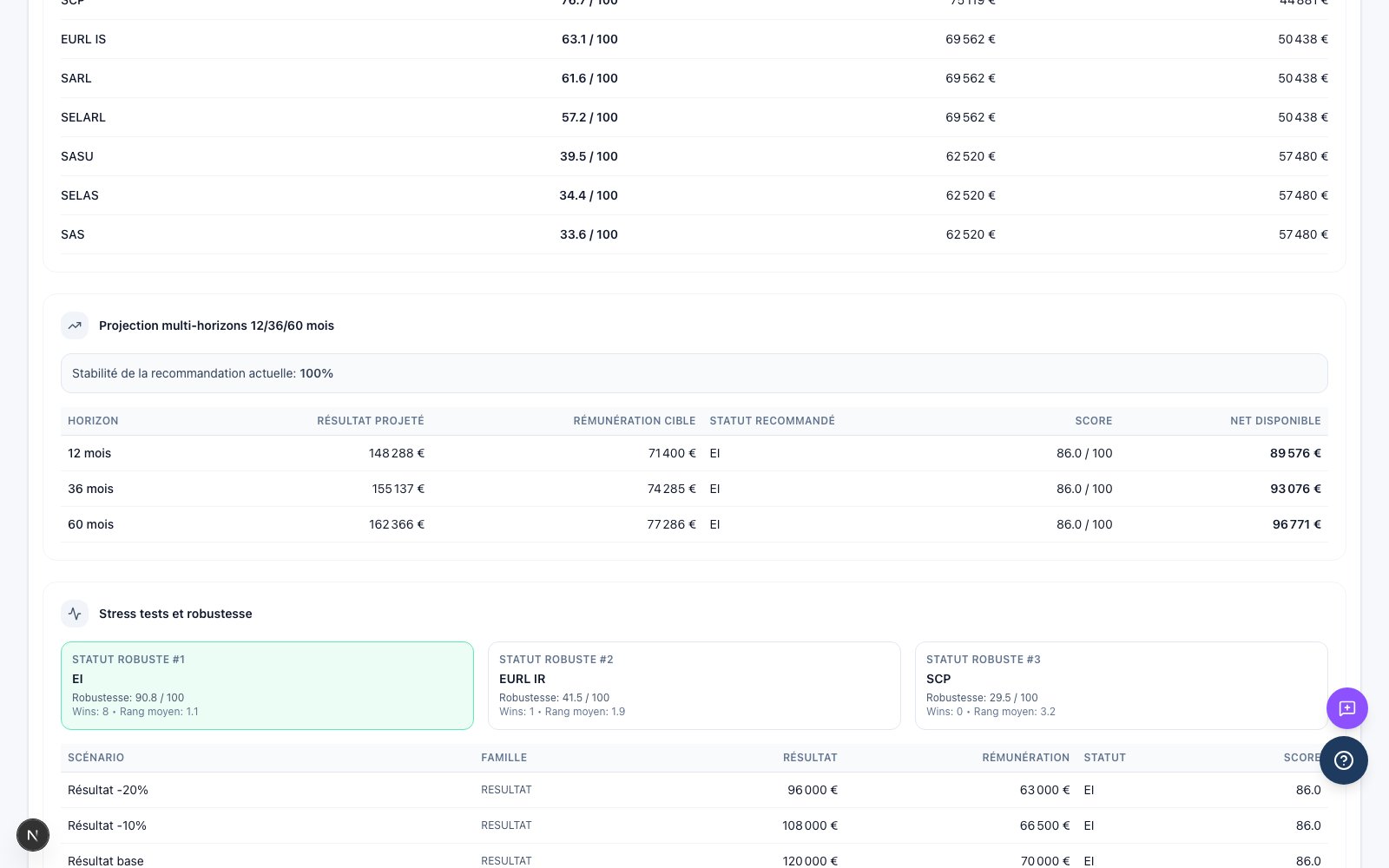Click the 63 000 € rémunération value

[1044, 790]
